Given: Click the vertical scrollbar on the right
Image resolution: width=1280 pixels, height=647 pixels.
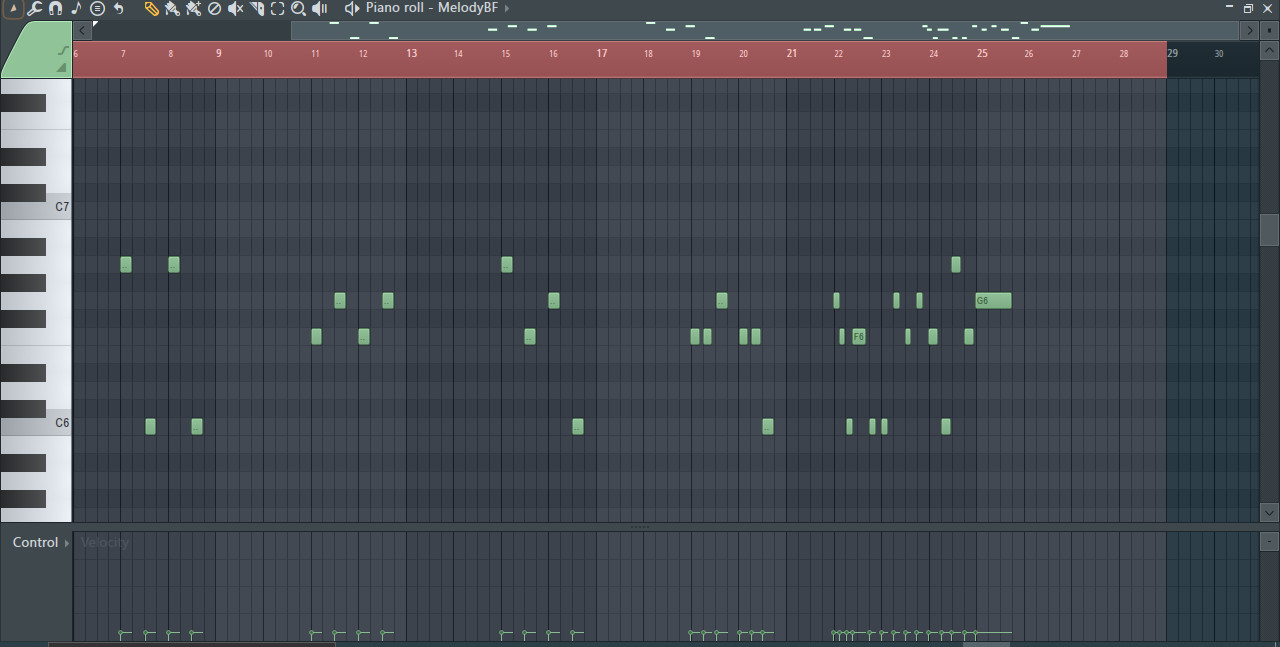Looking at the screenshot, I should point(1271,232).
